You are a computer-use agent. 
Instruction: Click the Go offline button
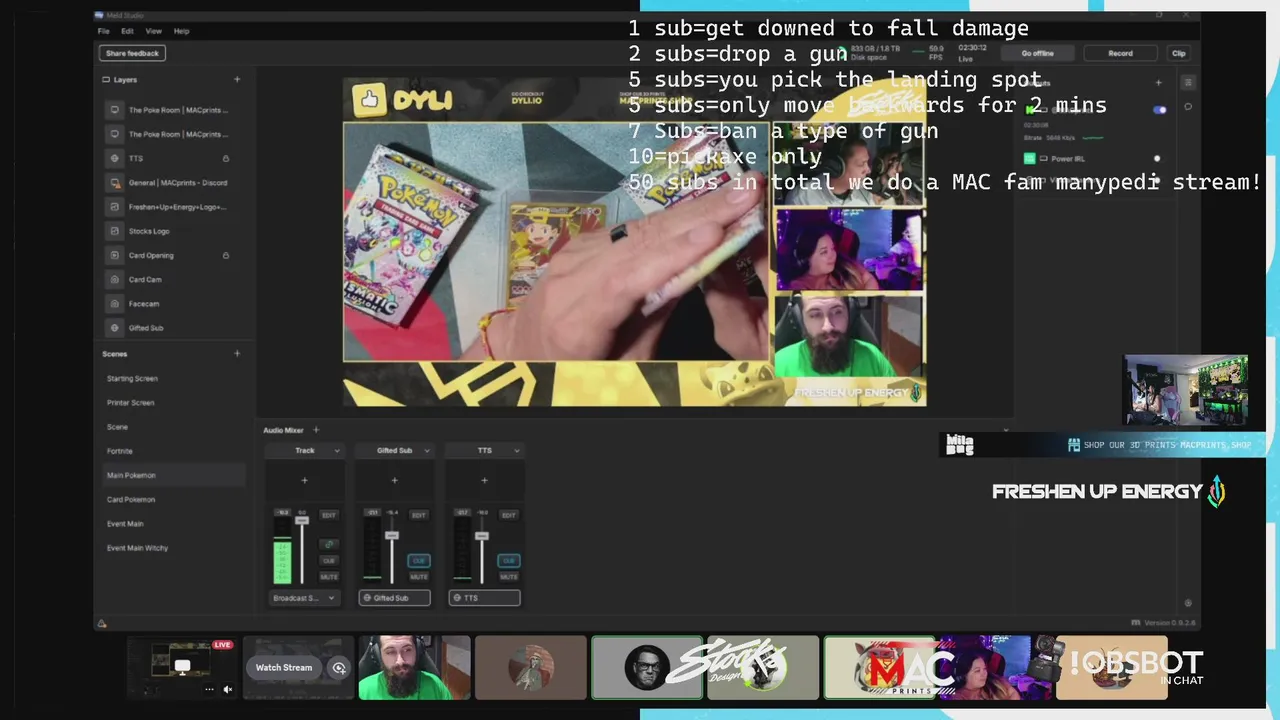coord(1037,53)
